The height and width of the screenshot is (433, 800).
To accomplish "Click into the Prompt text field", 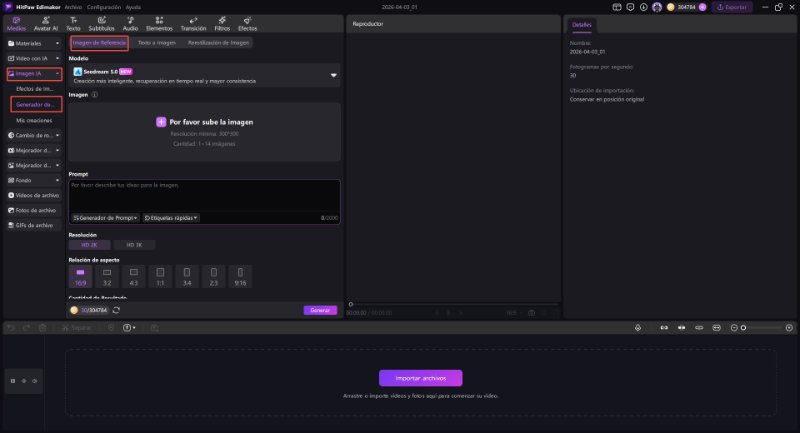I will click(204, 195).
